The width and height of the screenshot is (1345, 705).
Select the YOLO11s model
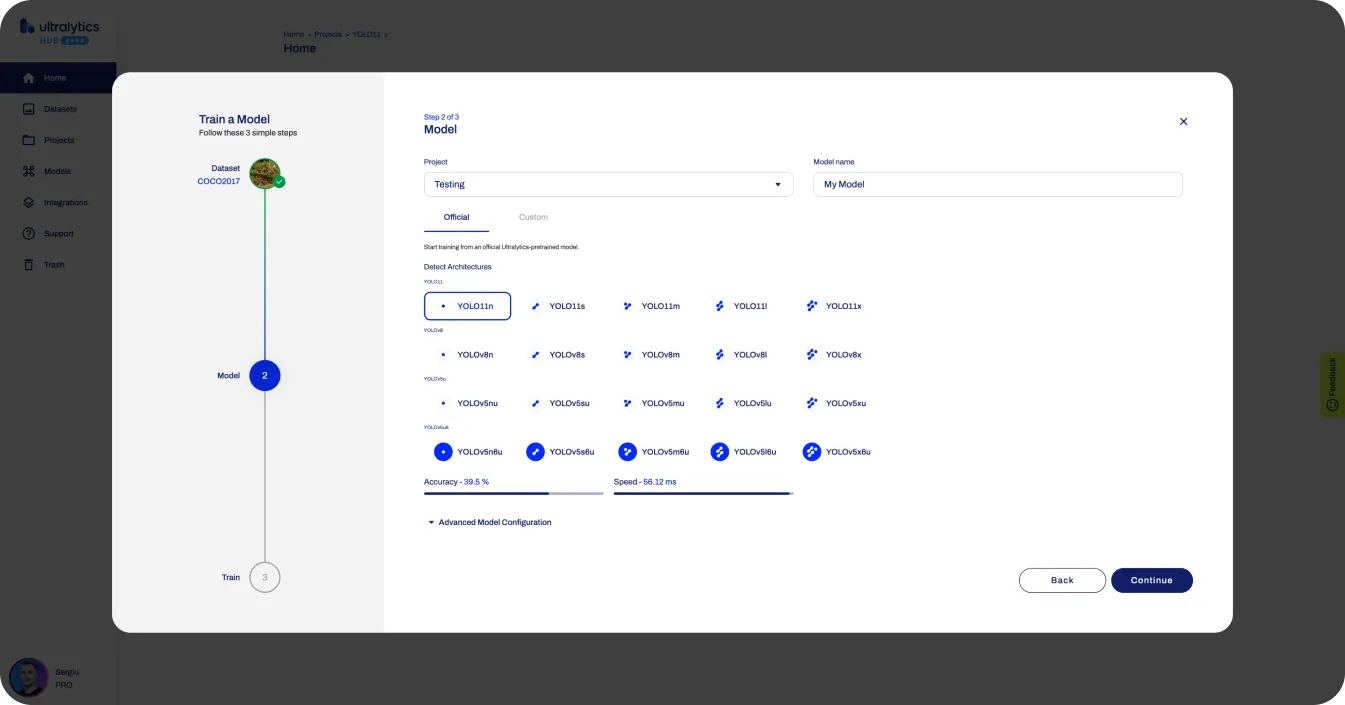coord(559,306)
